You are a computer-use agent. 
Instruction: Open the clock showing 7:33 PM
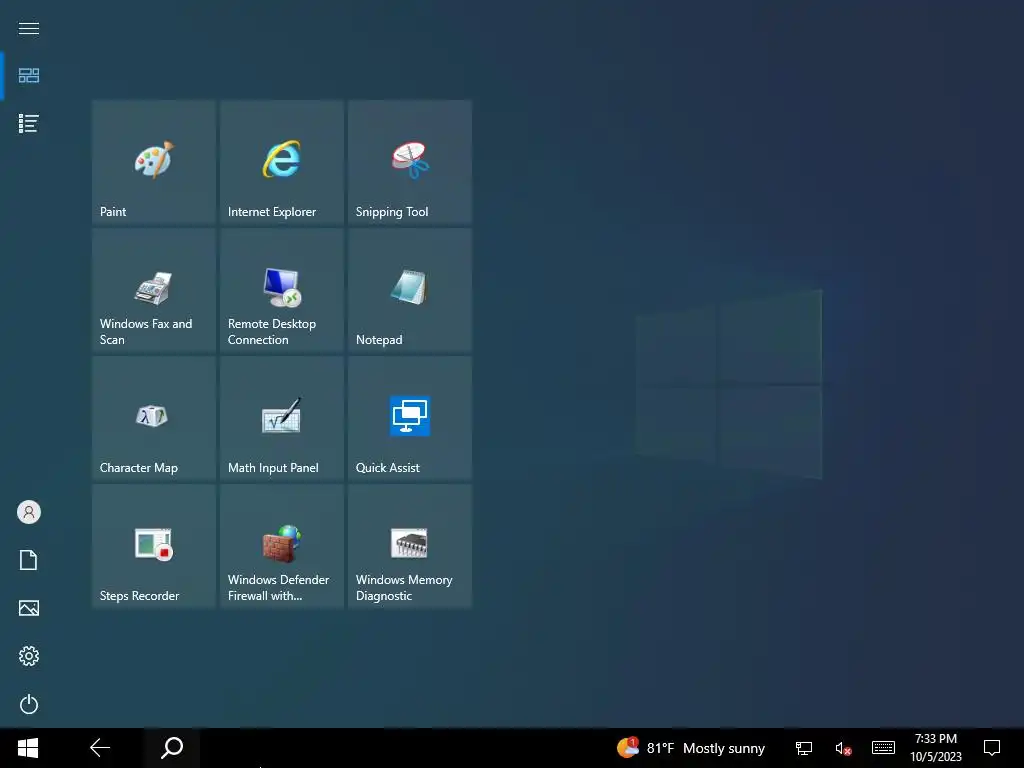936,748
